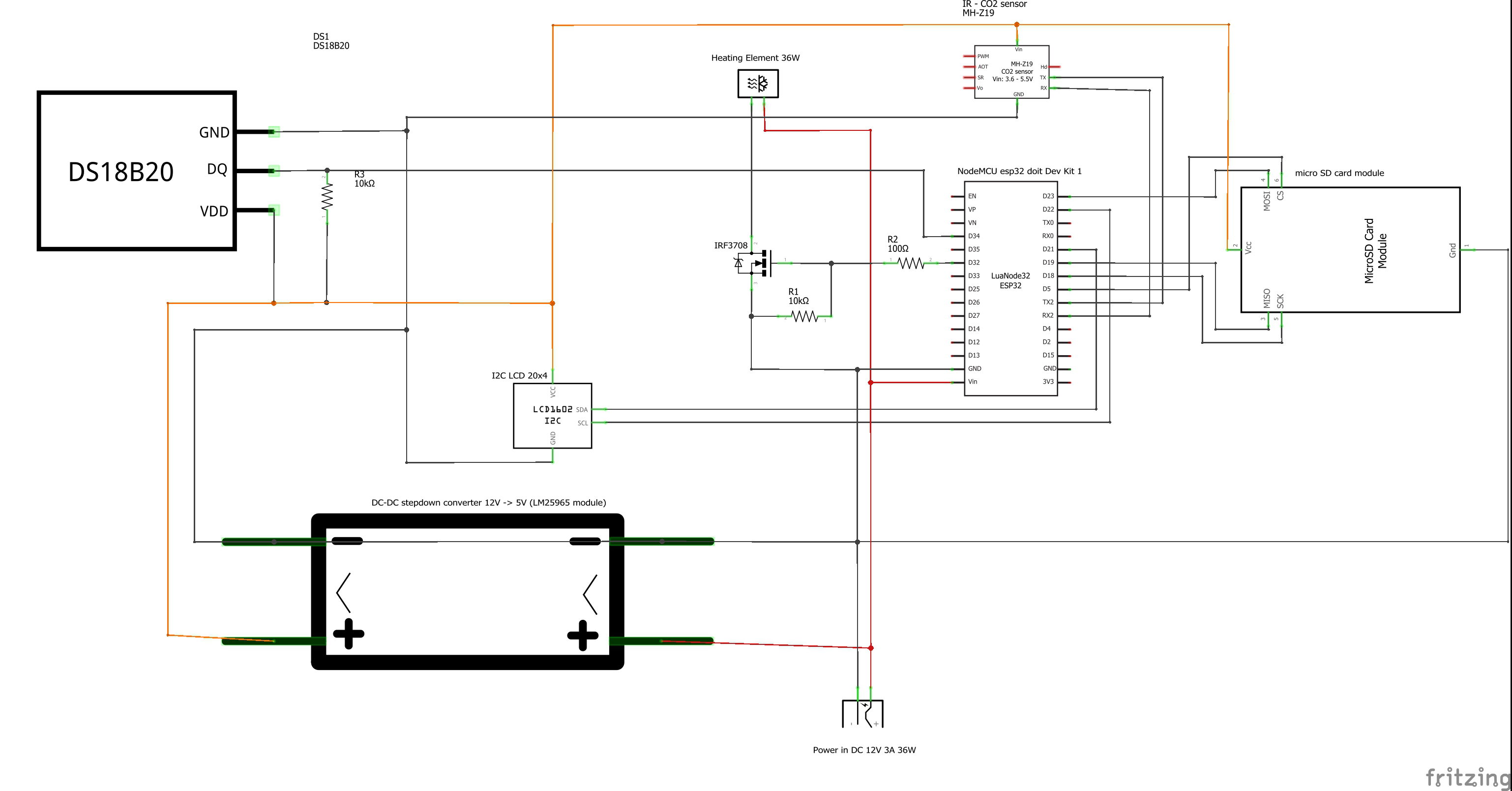Viewport: 1512px width, 791px height.
Task: Click "Vin: 3.6 - 5.5V" text on CO2 sensor
Action: [x=1012, y=79]
